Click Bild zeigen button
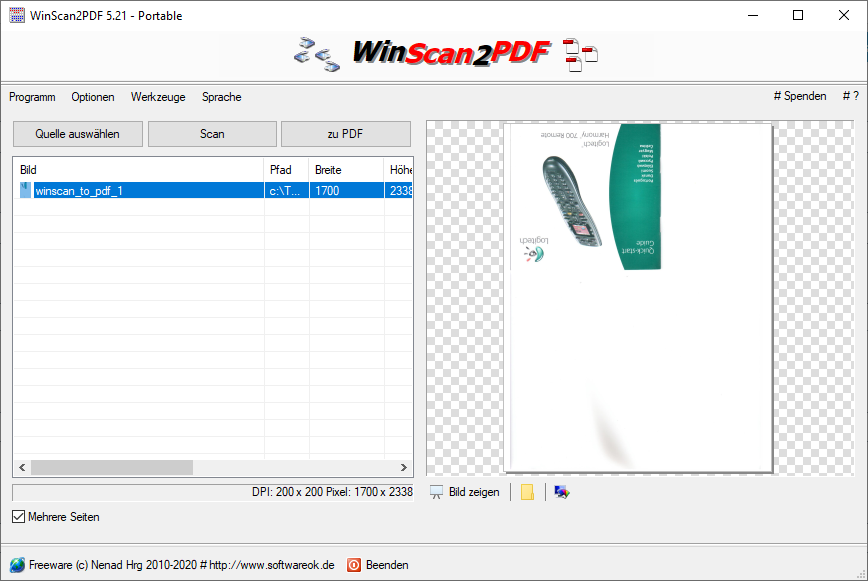This screenshot has height=581, width=868. coord(464,492)
